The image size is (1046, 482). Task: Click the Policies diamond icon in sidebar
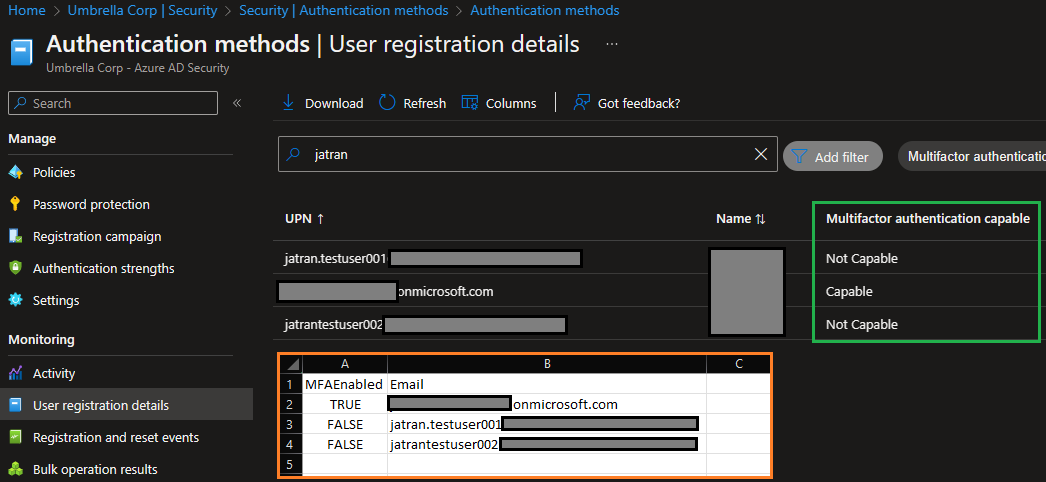click(16, 173)
